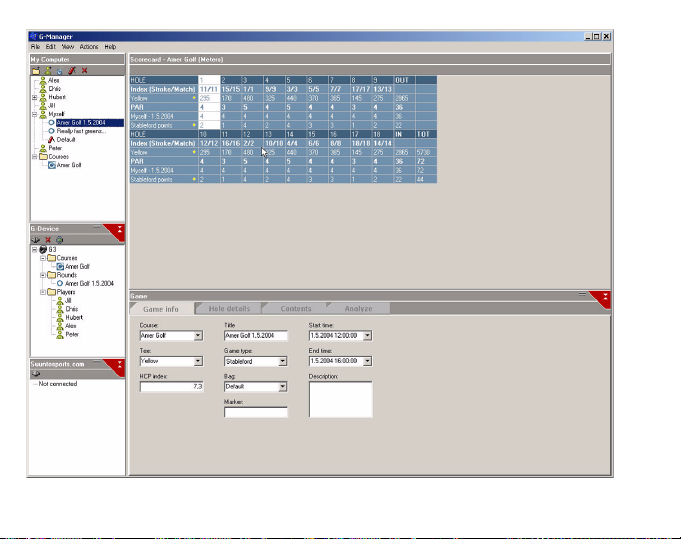Collapse the G-Device panel with red corner arrows
The height and width of the screenshot is (539, 681).
[x=119, y=229]
